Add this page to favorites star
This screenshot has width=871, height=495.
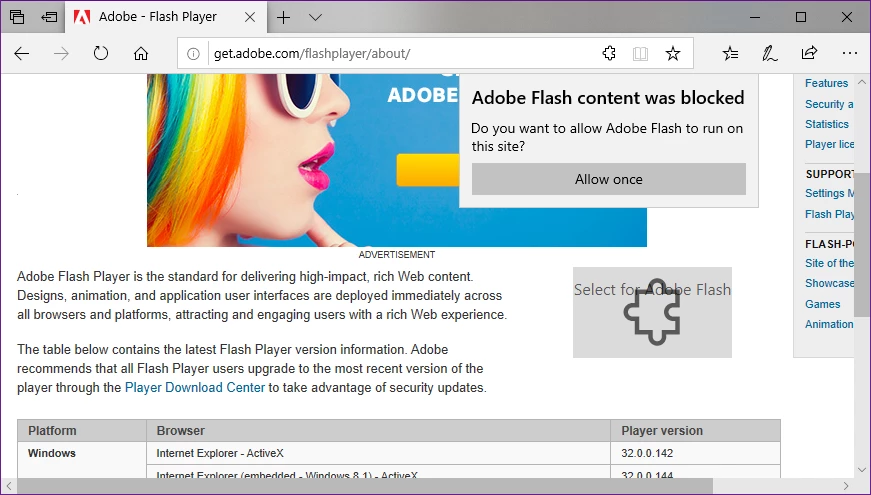click(673, 53)
